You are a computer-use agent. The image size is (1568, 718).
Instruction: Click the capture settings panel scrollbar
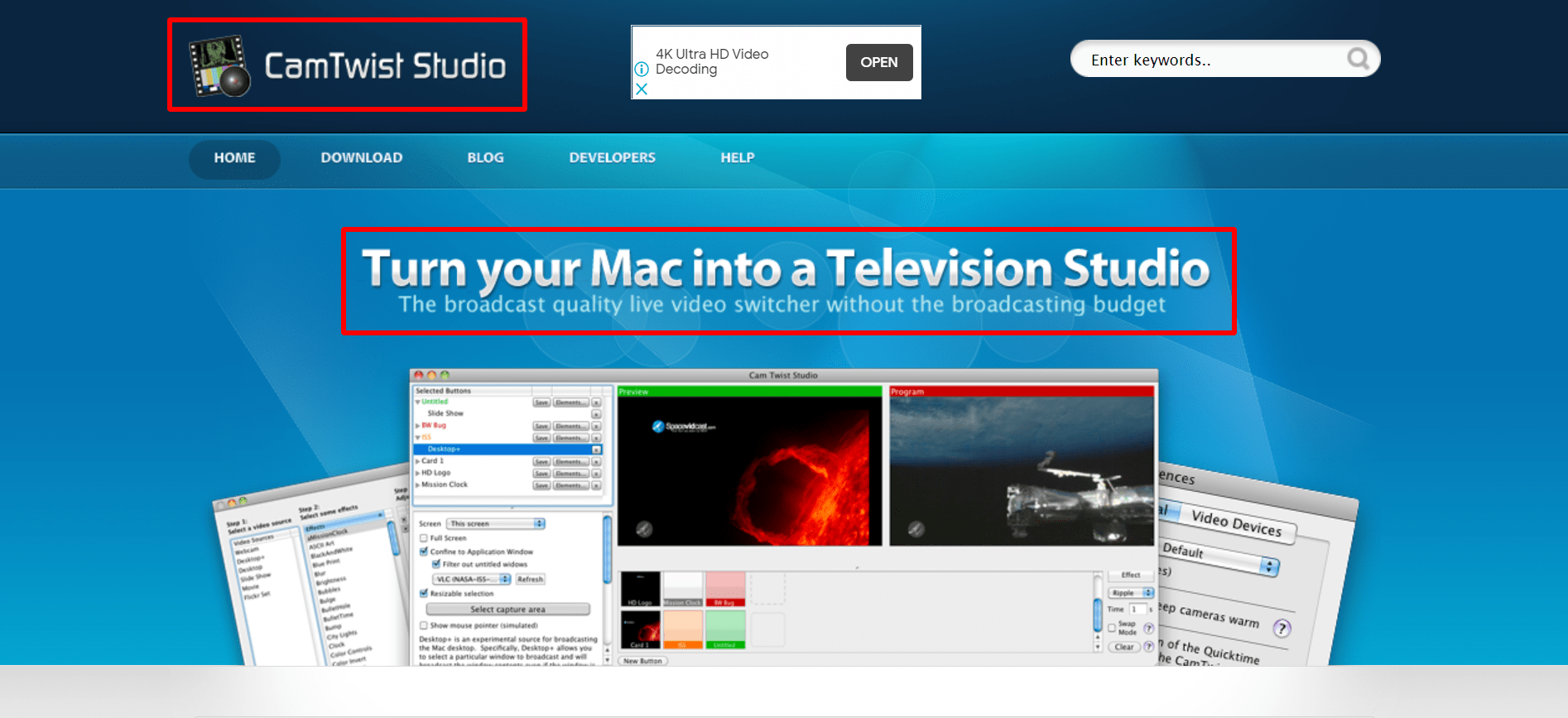pyautogui.click(x=607, y=549)
